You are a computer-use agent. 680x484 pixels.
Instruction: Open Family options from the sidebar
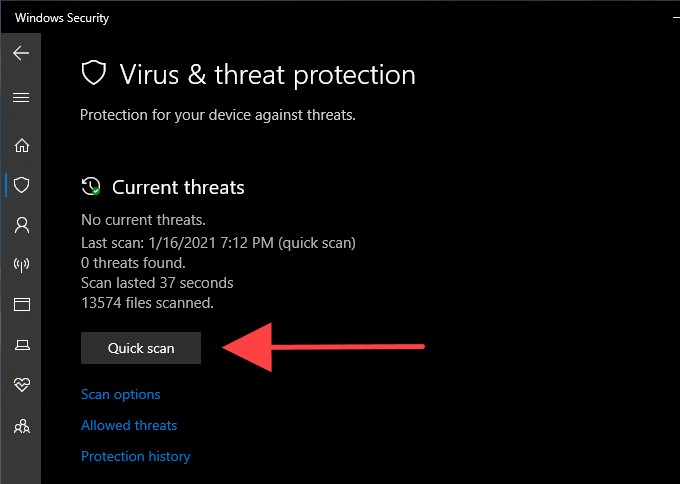[x=21, y=426]
